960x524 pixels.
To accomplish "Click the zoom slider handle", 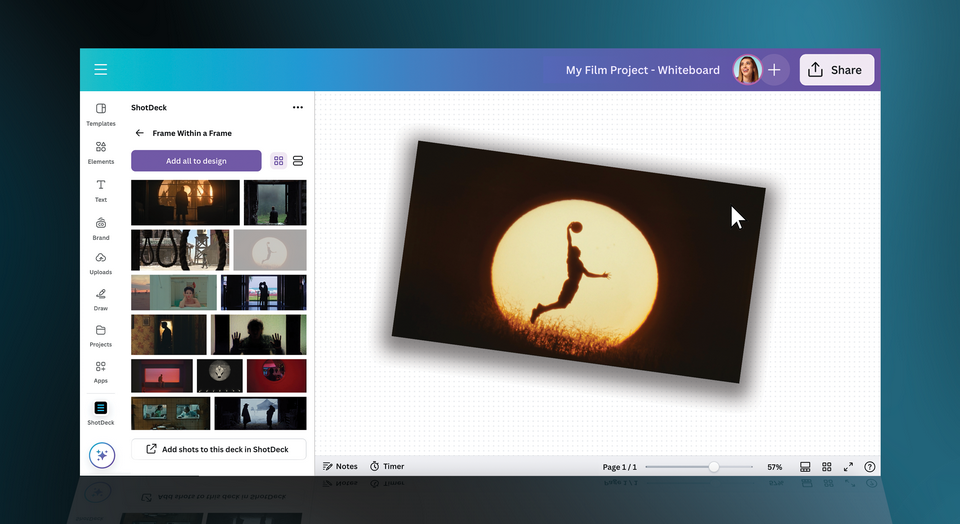I will tap(713, 467).
